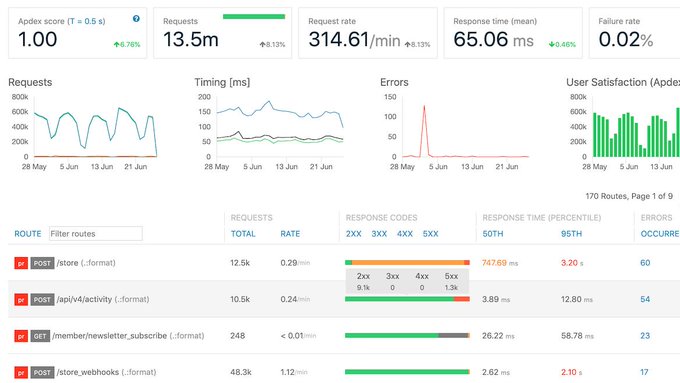
Task: Sort table by ROUTE column
Action: [28, 234]
